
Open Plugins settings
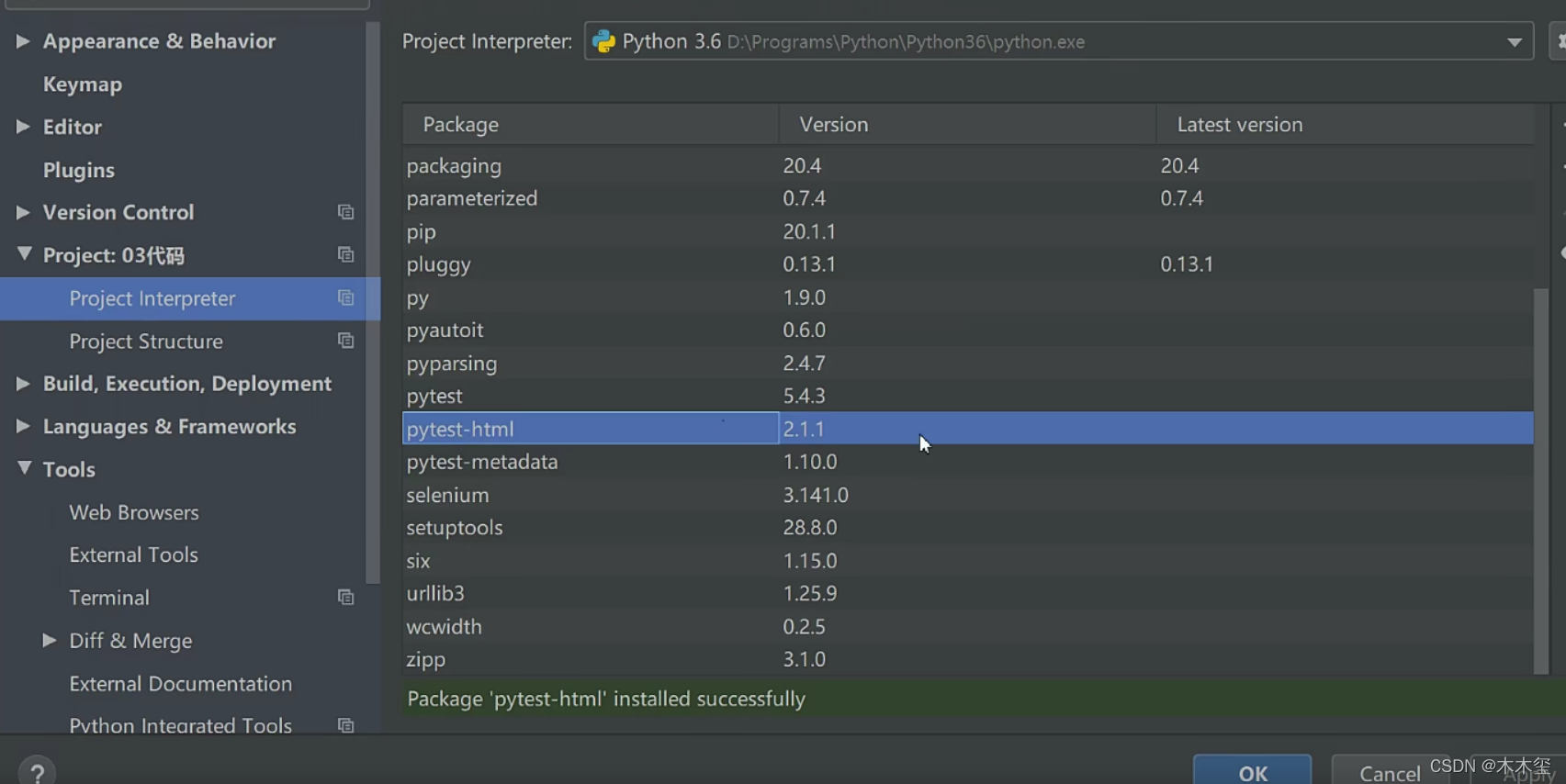tap(79, 170)
